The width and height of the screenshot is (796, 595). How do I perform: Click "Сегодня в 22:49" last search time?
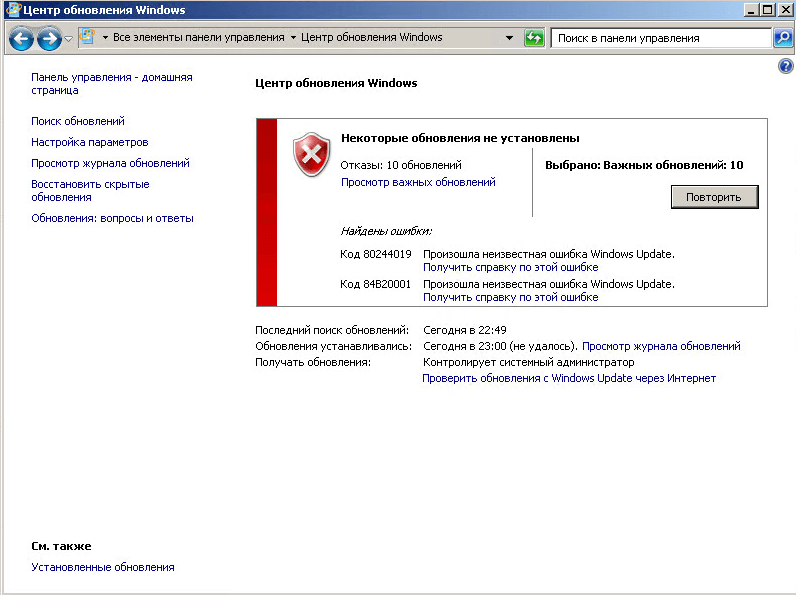point(465,330)
